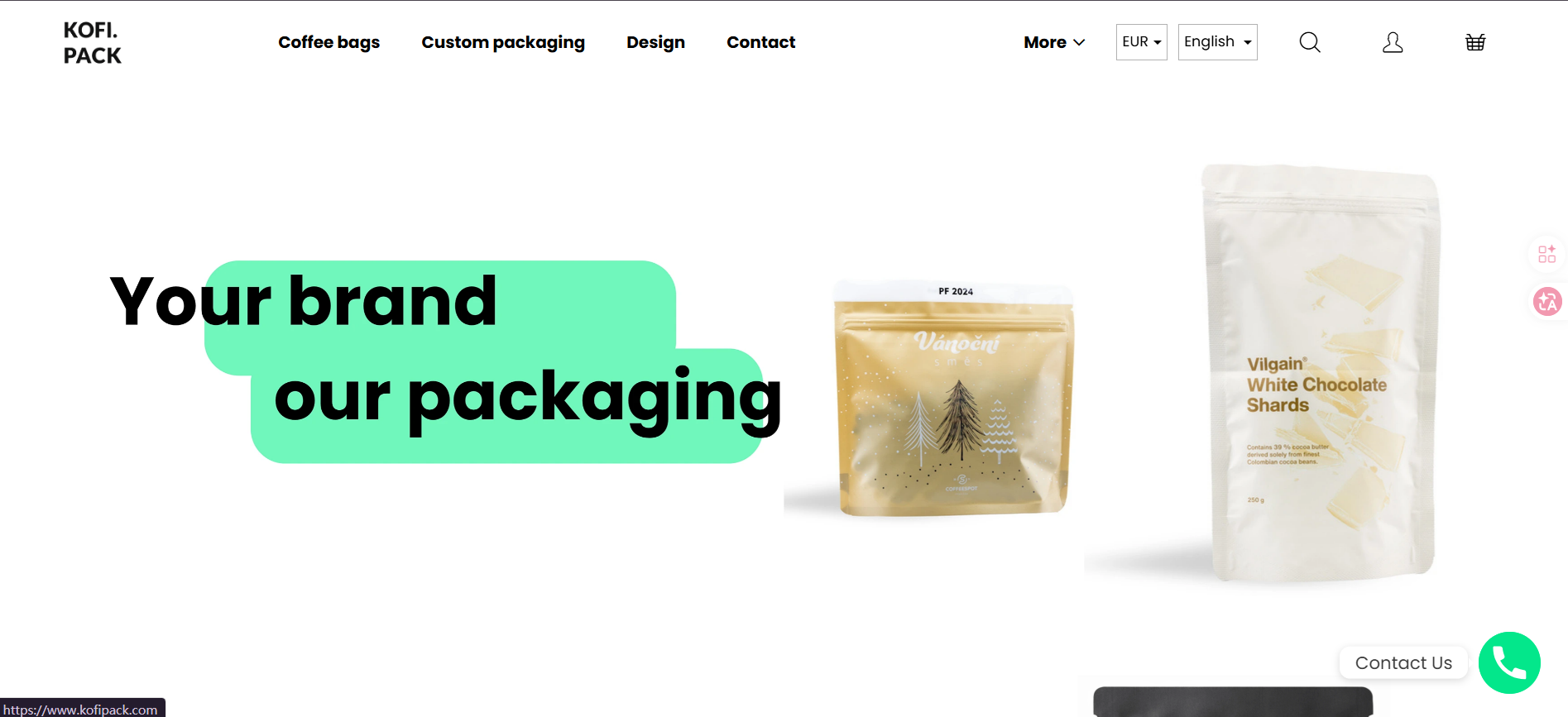
Task: Click the green "our packaging" highlight banner
Action: (506, 405)
